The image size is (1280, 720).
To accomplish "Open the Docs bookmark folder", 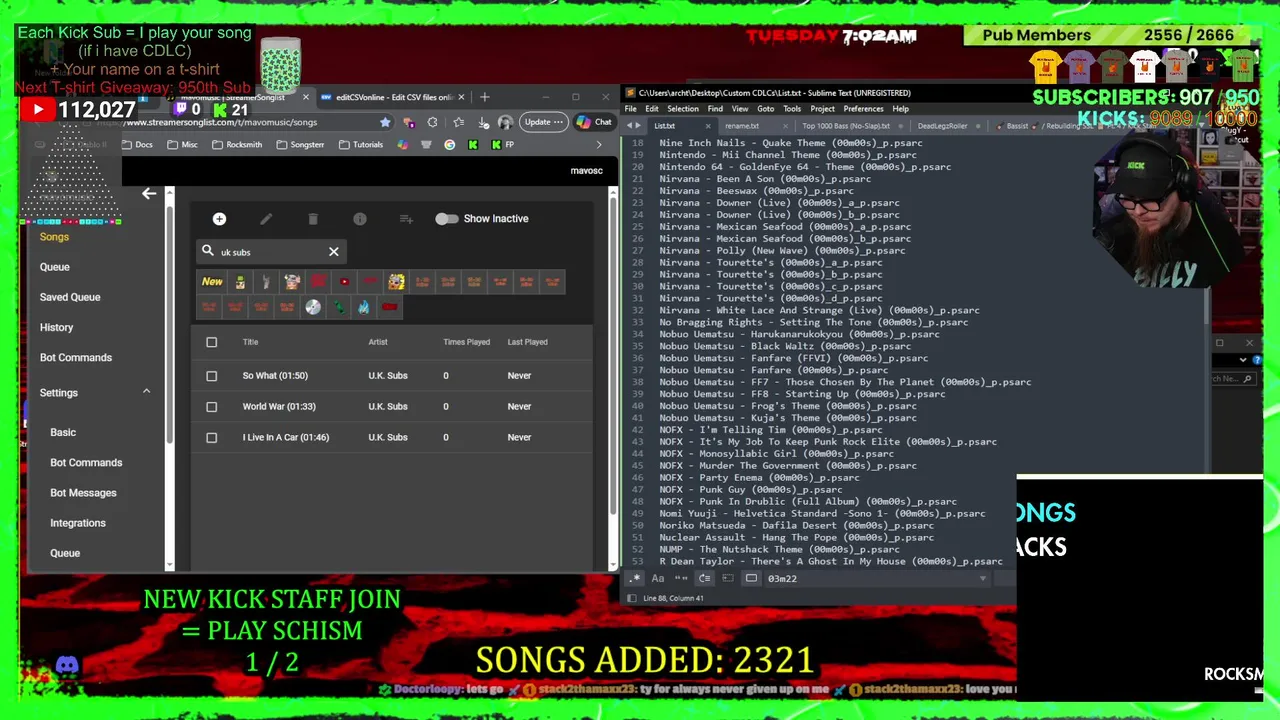I will pyautogui.click(x=137, y=145).
